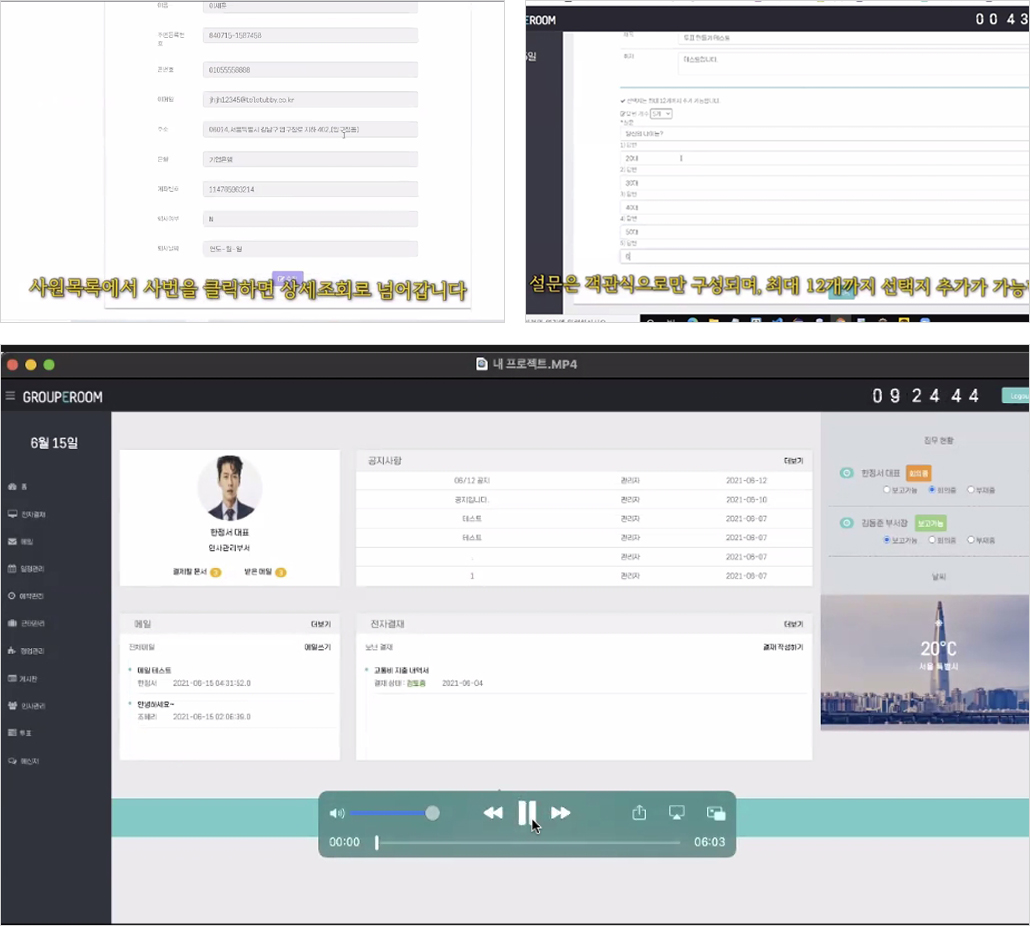Mute audio via the speaker icon
1030x926 pixels.
tap(336, 813)
